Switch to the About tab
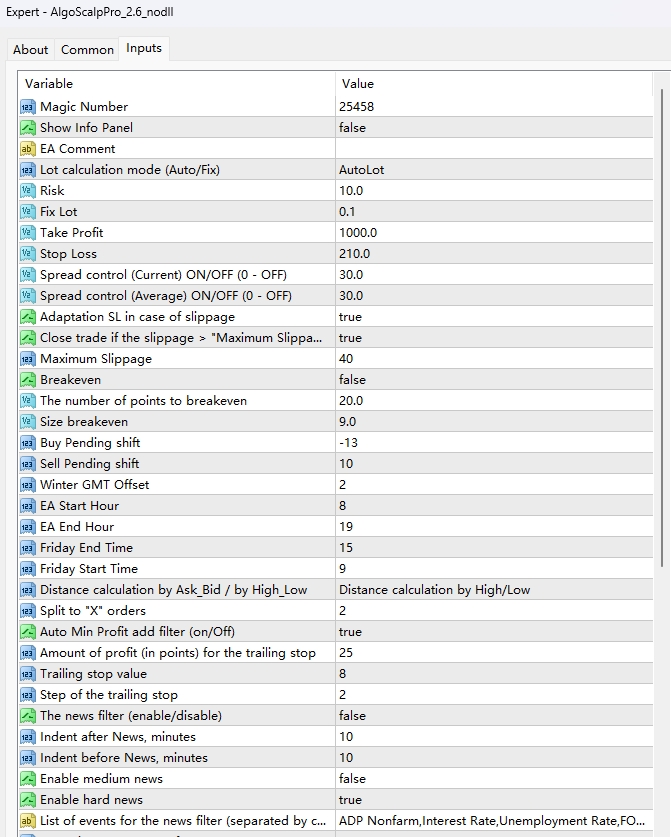Viewport: 671px width, 837px height. pyautogui.click(x=30, y=50)
